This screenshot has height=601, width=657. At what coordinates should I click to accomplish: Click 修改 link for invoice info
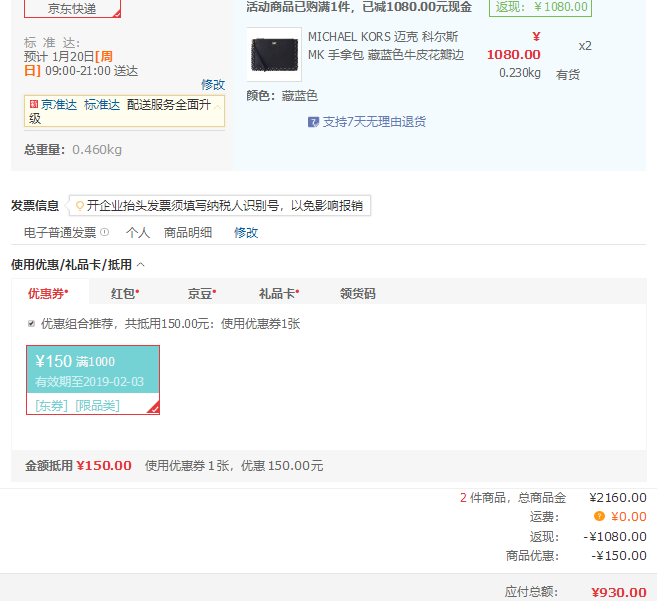[246, 233]
